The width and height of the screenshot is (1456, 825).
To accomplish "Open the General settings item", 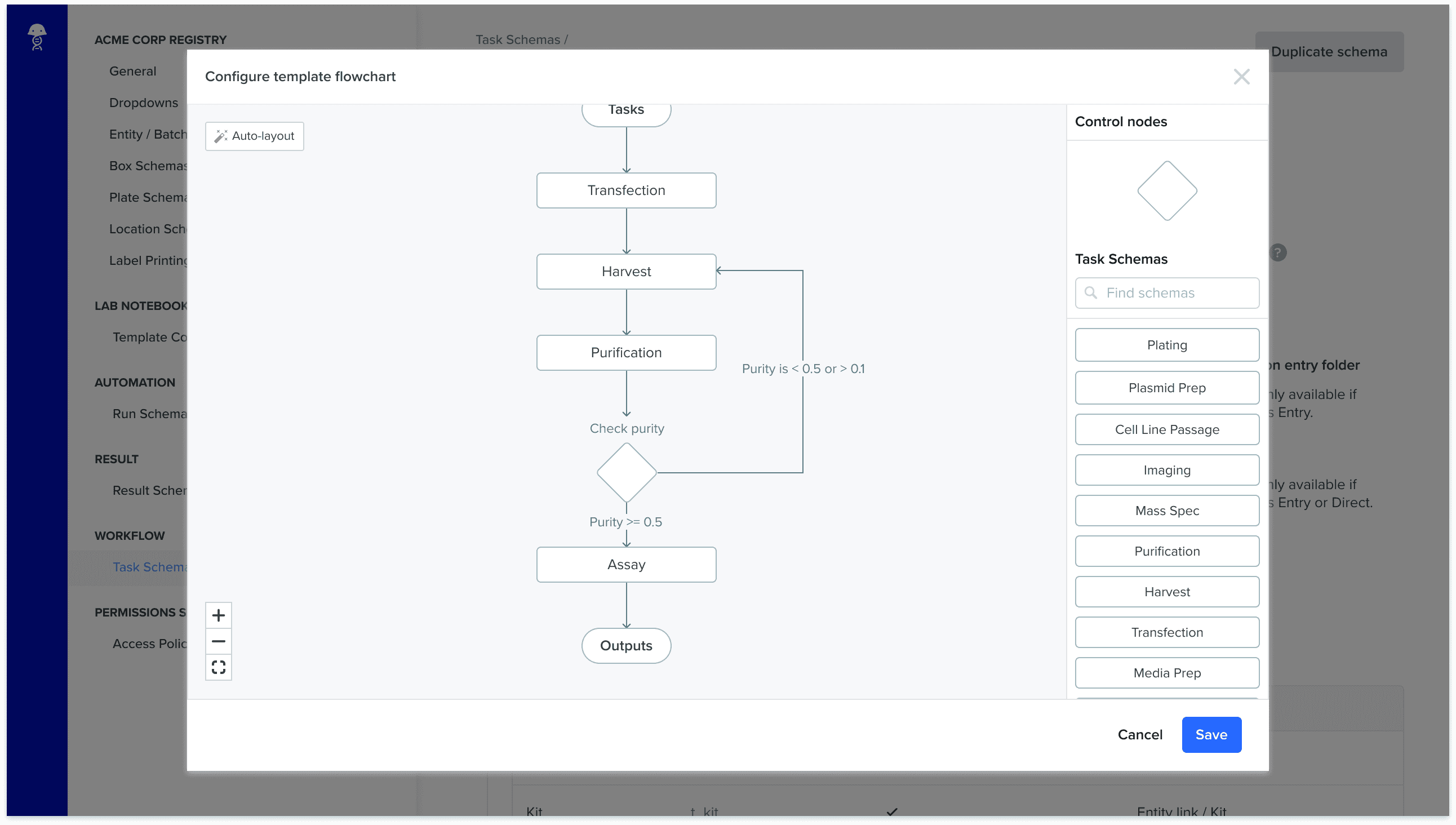I will tap(132, 71).
